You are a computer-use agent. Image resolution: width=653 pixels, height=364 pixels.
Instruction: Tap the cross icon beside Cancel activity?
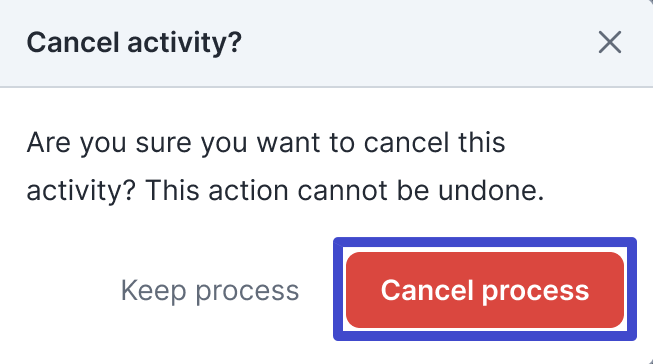(x=610, y=42)
